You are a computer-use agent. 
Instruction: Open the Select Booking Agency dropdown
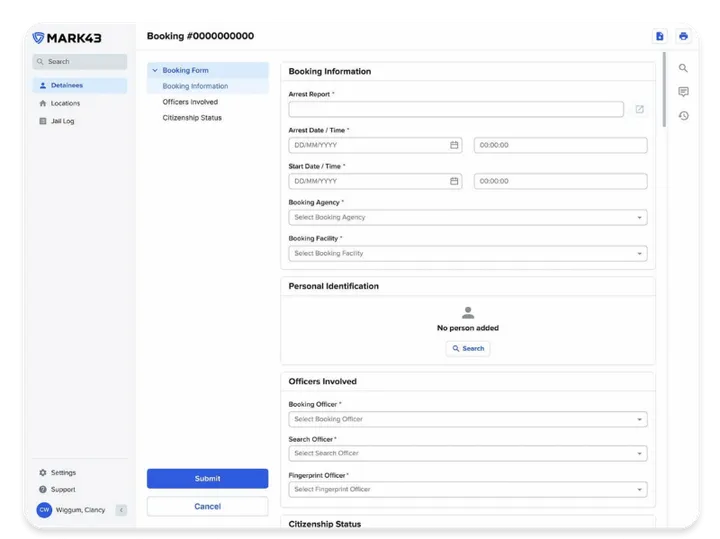pyautogui.click(x=468, y=217)
